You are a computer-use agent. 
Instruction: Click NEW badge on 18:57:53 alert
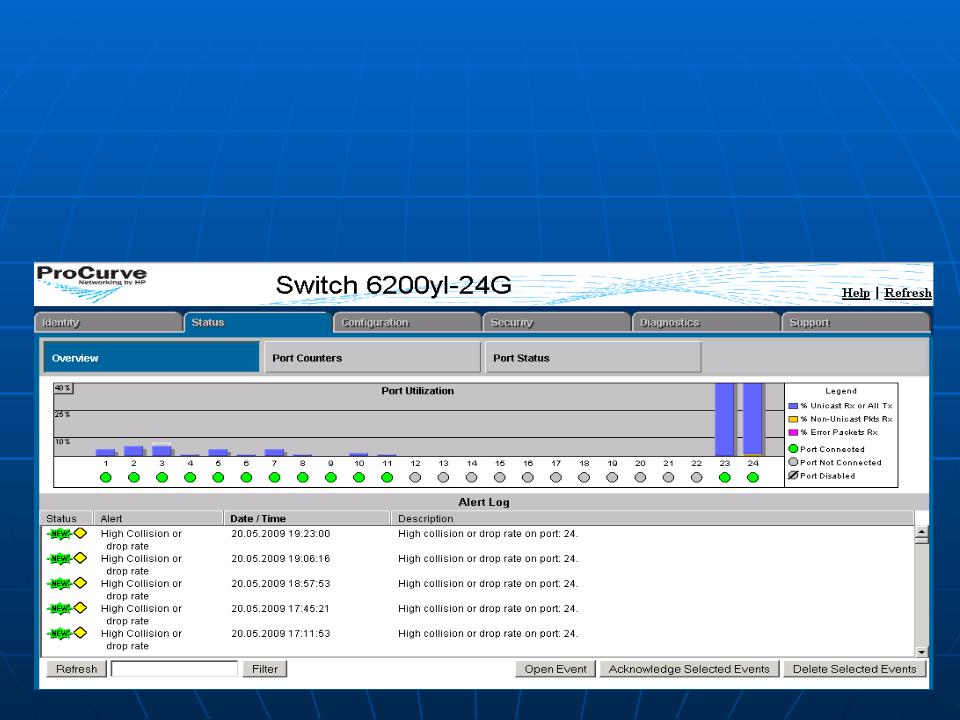click(60, 583)
